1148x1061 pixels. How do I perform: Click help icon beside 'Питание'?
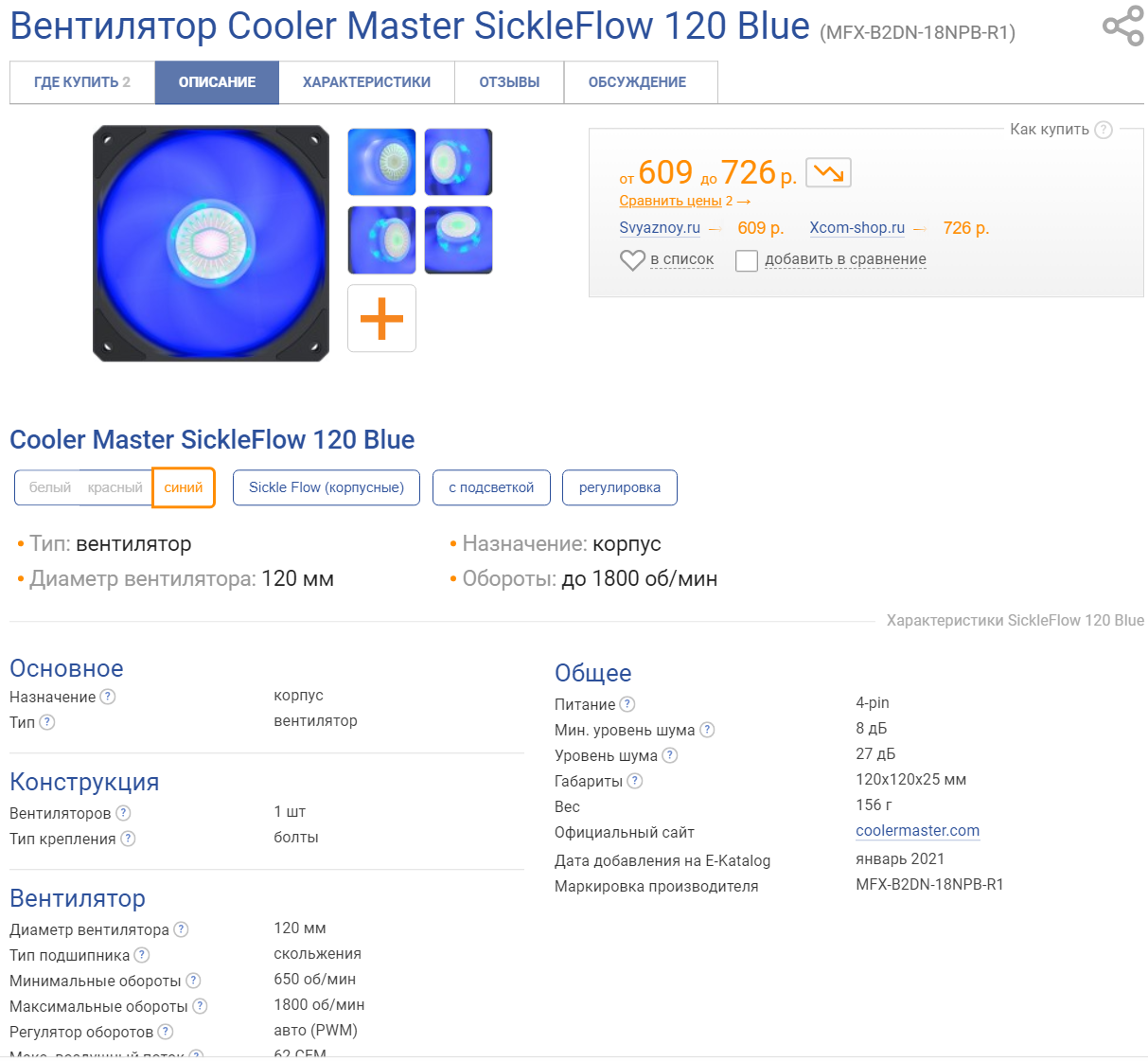[627, 704]
